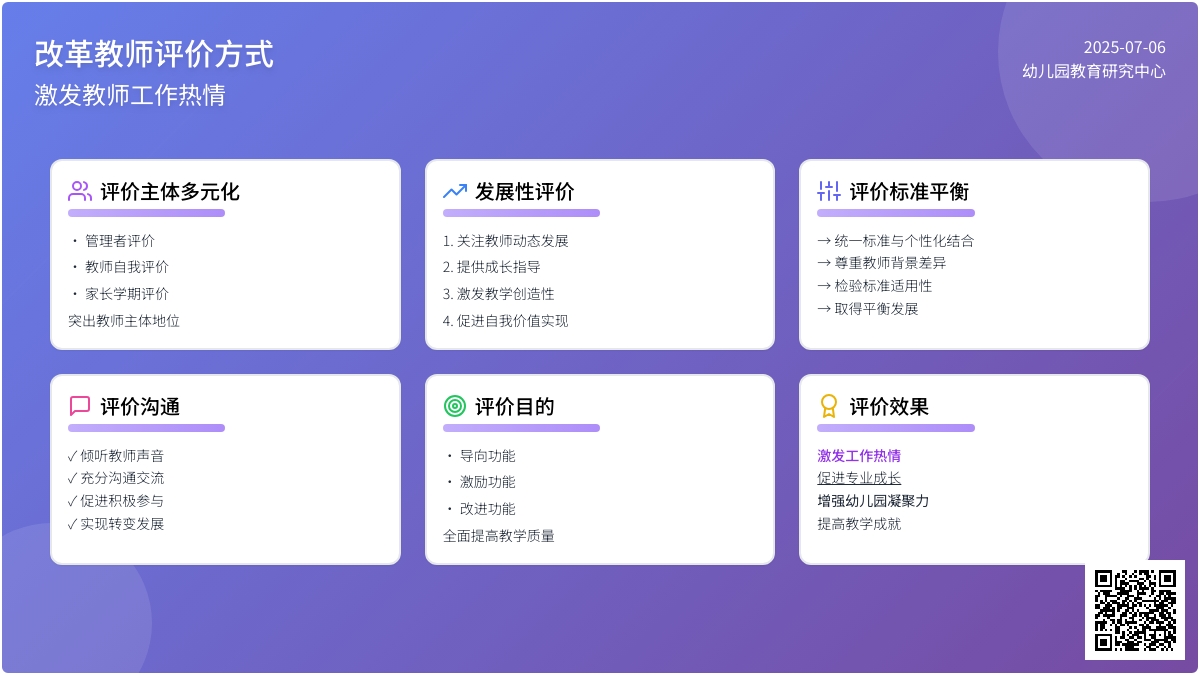Viewport: 1200px width, 675px height.
Task: Click list item 2. 提供成长指导
Action: tap(492, 267)
